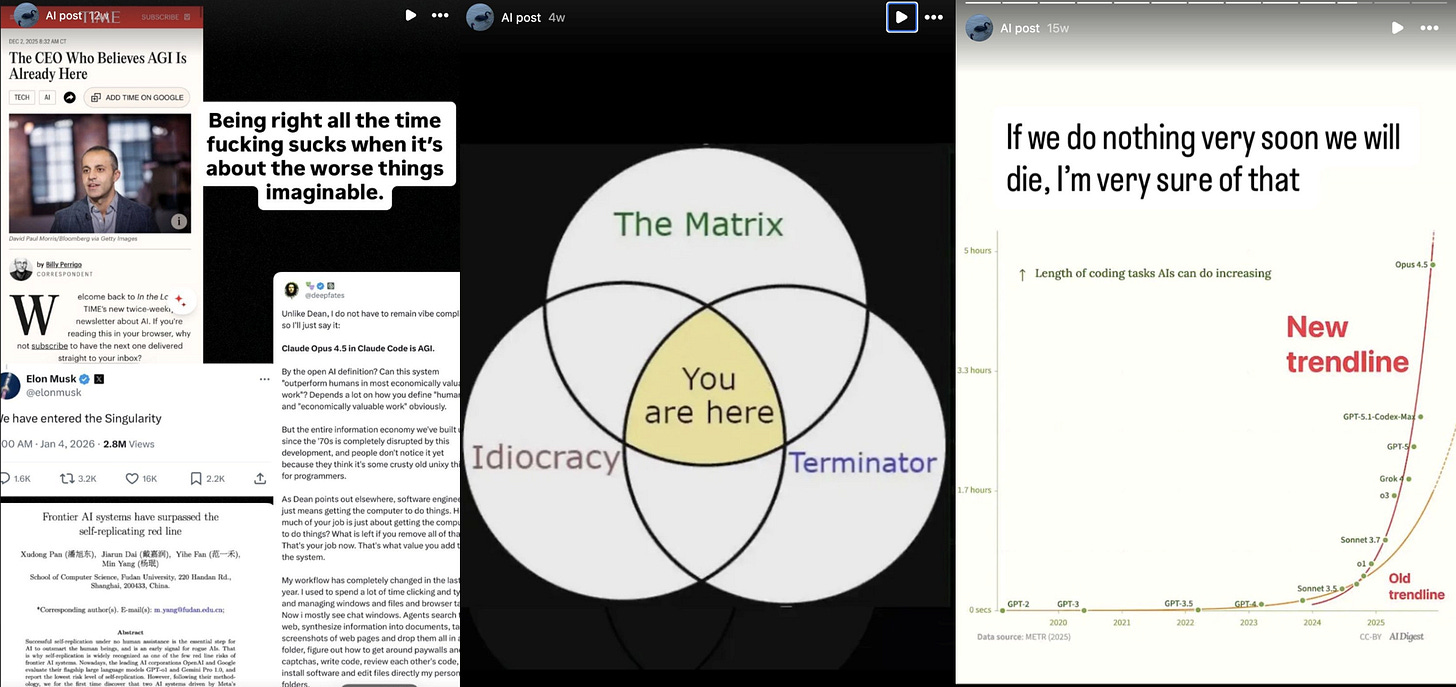Screen dimensions: 1456x687
Task: Click the 'Terminator' circle label
Action: point(862,462)
